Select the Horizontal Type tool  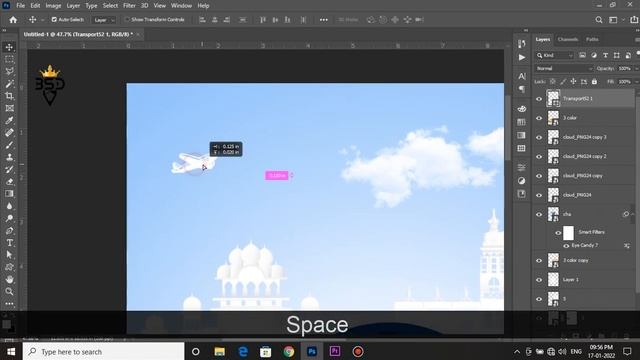click(x=9, y=243)
